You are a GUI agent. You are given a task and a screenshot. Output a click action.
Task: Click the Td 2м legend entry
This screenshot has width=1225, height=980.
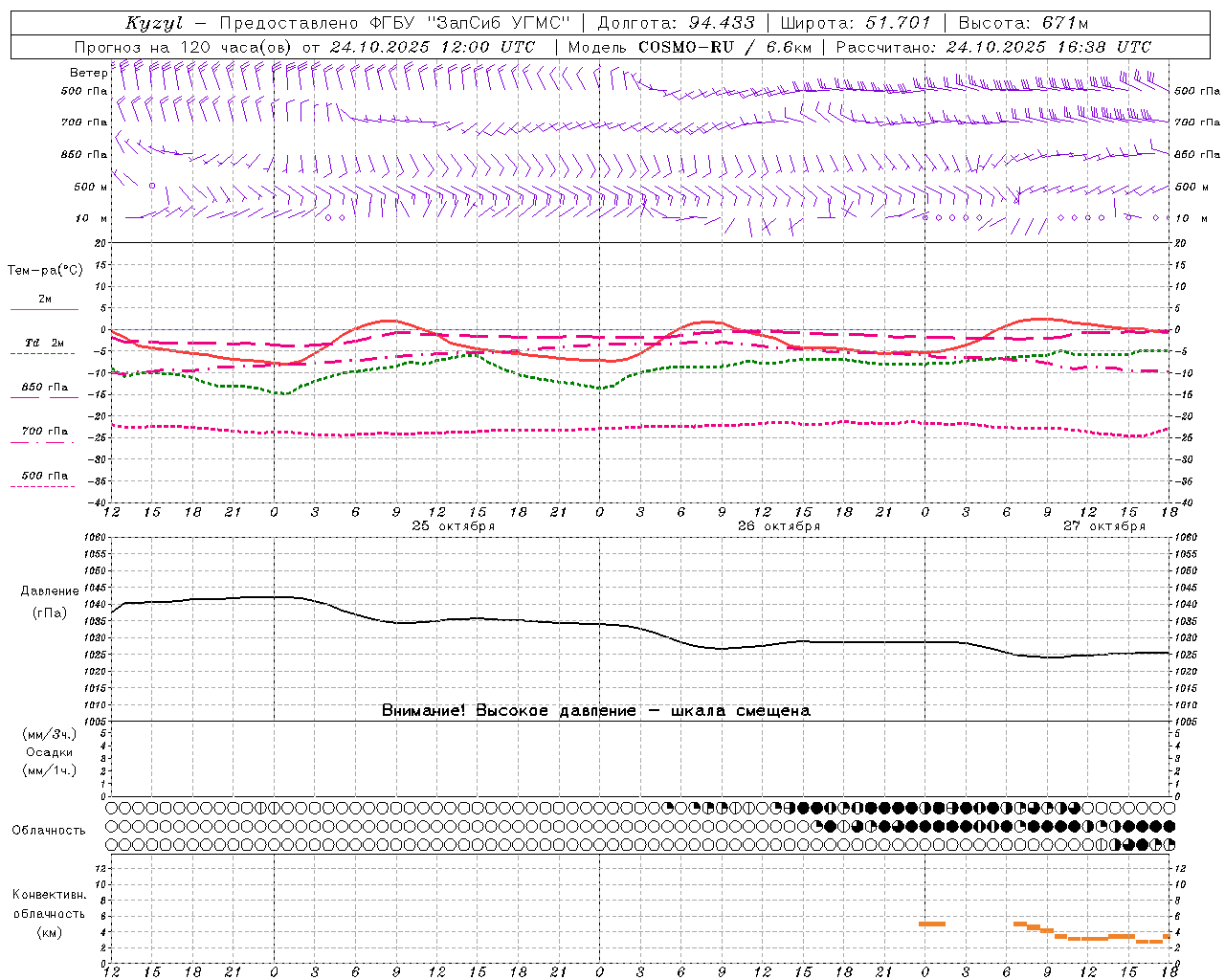tap(45, 343)
